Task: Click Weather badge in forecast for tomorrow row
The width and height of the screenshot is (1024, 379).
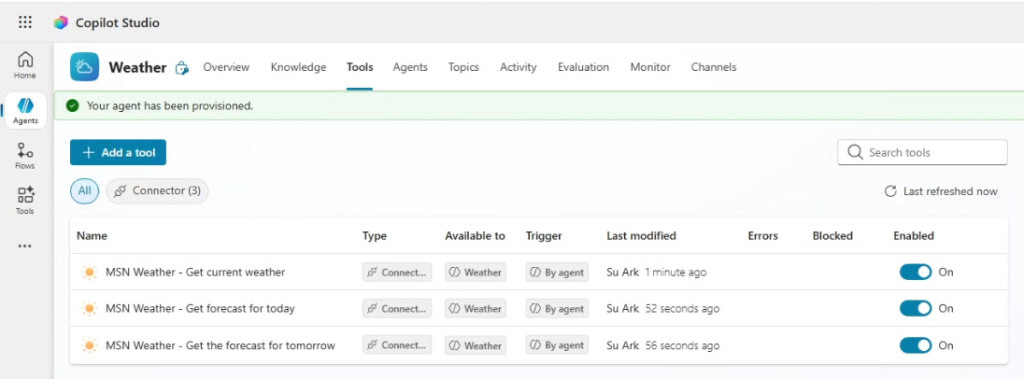Action: 476,346
